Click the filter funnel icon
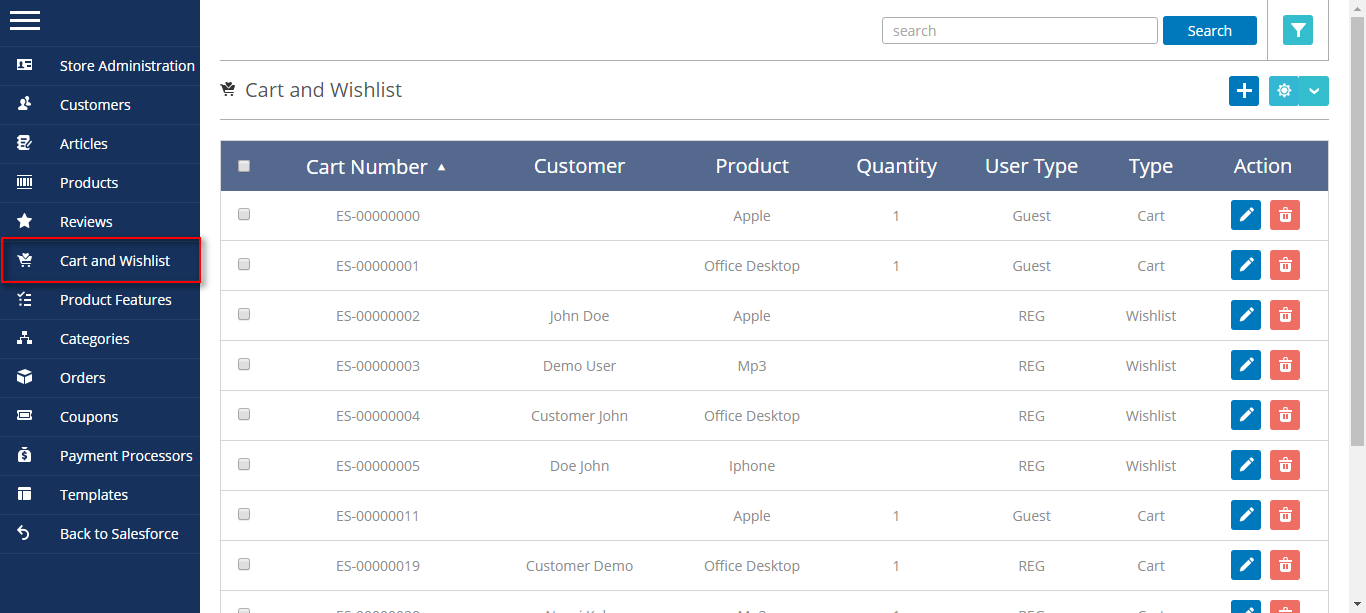Image resolution: width=1366 pixels, height=613 pixels. pyautogui.click(x=1298, y=31)
